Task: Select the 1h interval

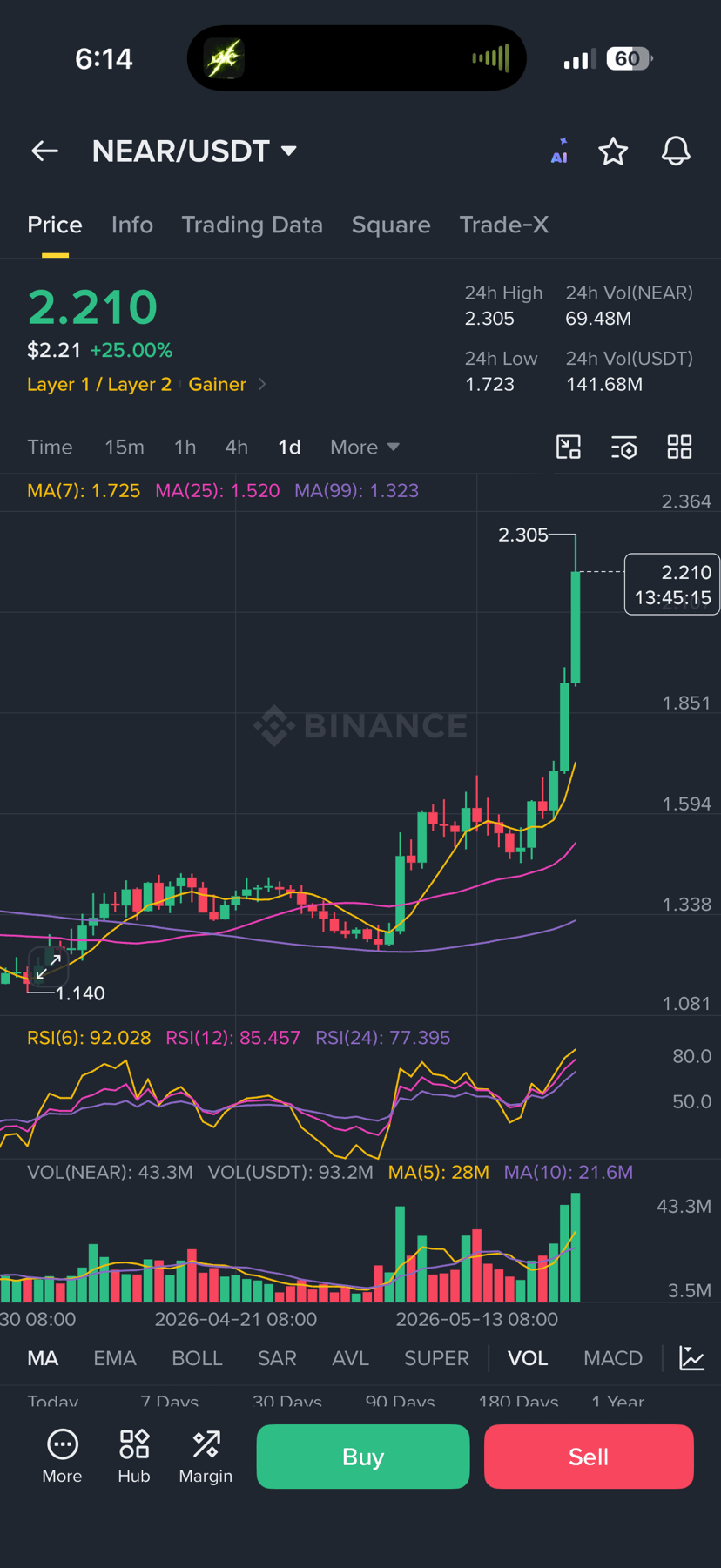Action: pyautogui.click(x=185, y=448)
